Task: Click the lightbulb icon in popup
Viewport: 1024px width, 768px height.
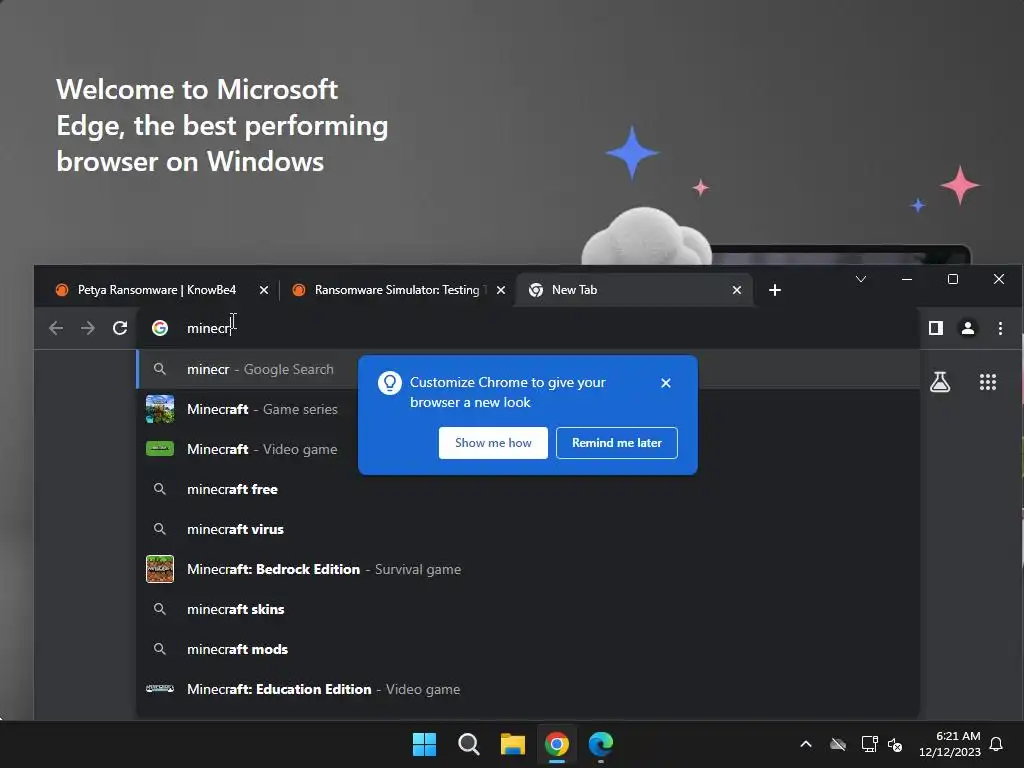Action: (390, 383)
